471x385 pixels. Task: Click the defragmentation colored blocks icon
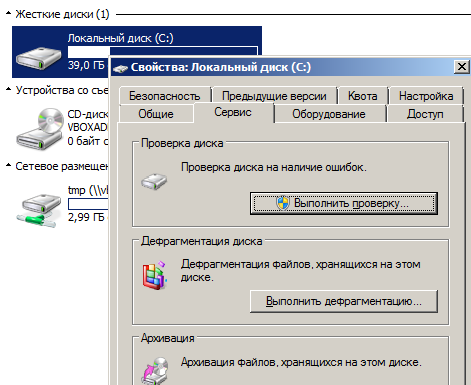coord(154,275)
